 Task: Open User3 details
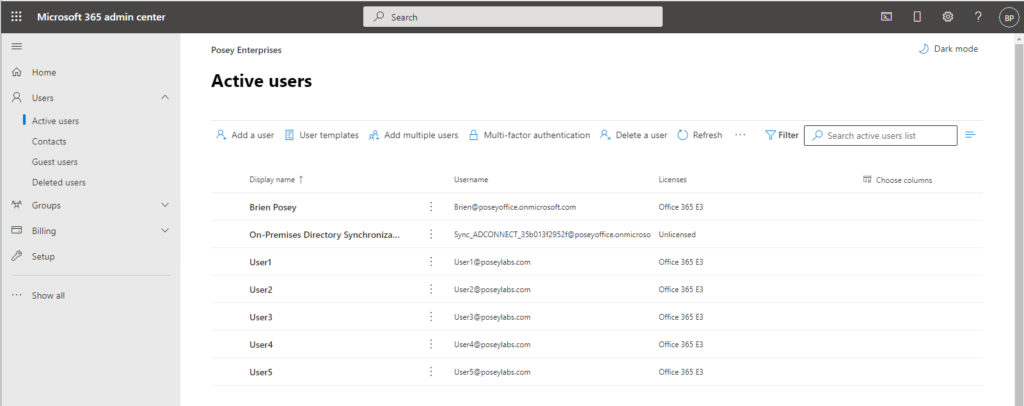click(261, 317)
